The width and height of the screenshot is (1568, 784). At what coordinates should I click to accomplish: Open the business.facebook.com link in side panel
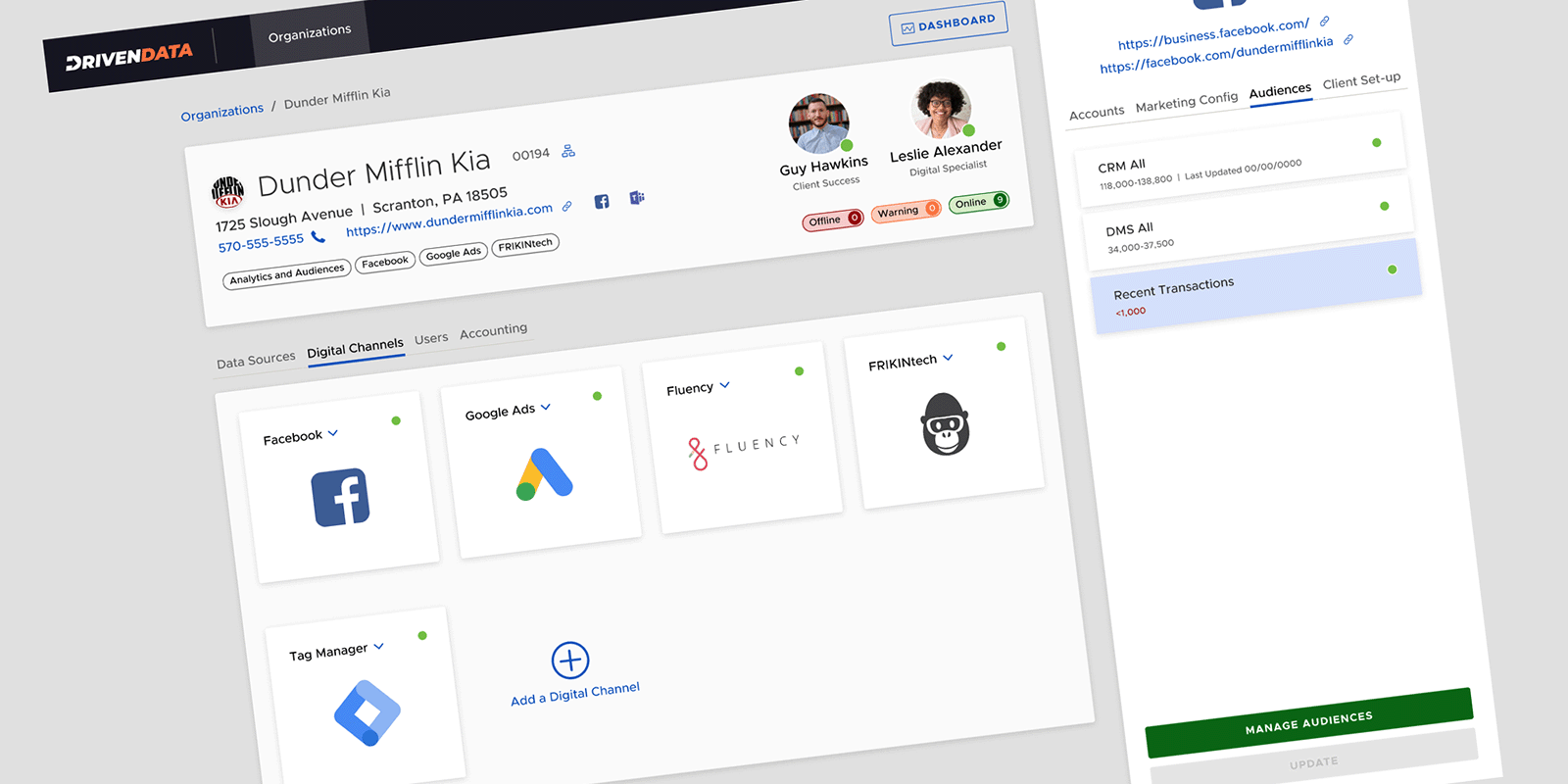point(1213,34)
